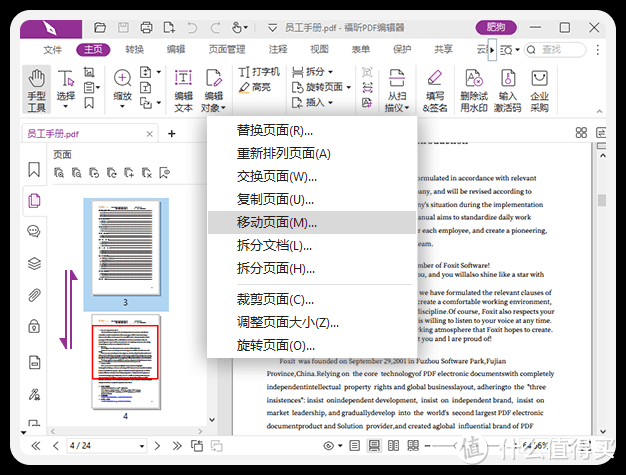
Task: Select Move Pages 移动页面(M)... menu item
Action: pyautogui.click(x=312, y=222)
